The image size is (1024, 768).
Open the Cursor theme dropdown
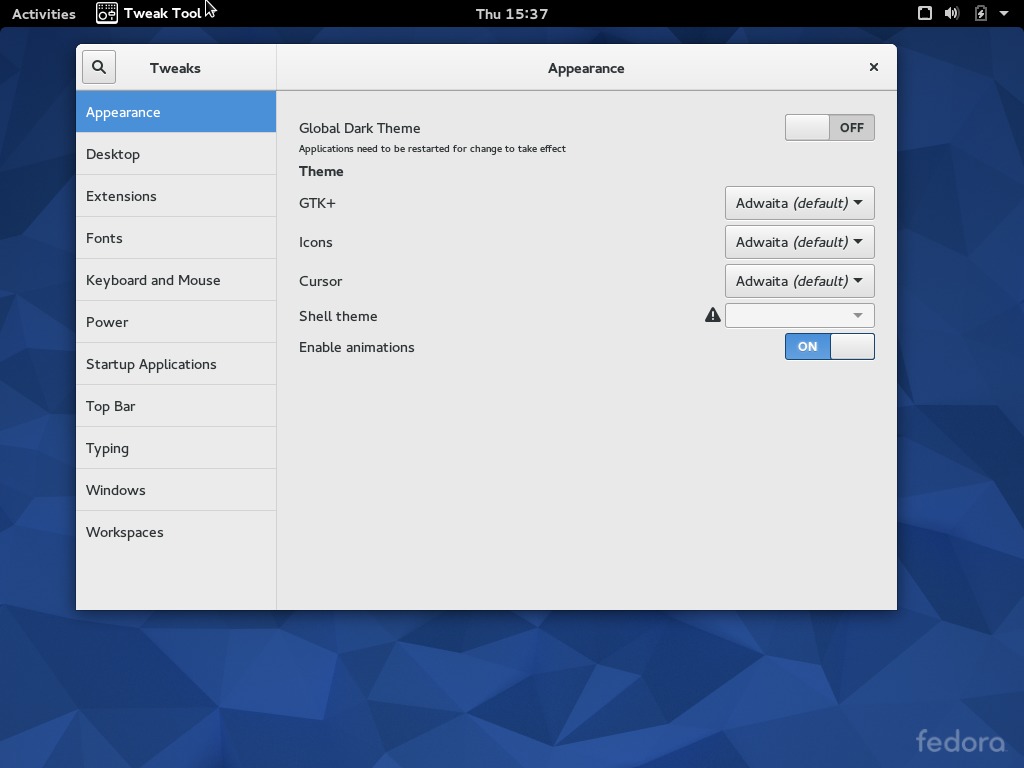799,281
